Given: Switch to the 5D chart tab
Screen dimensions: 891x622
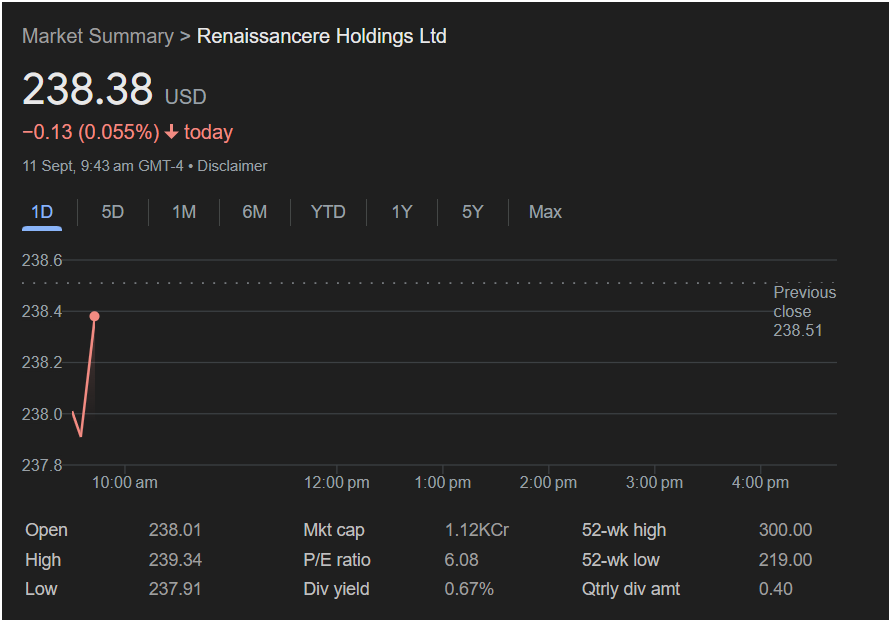Looking at the screenshot, I should [x=113, y=212].
